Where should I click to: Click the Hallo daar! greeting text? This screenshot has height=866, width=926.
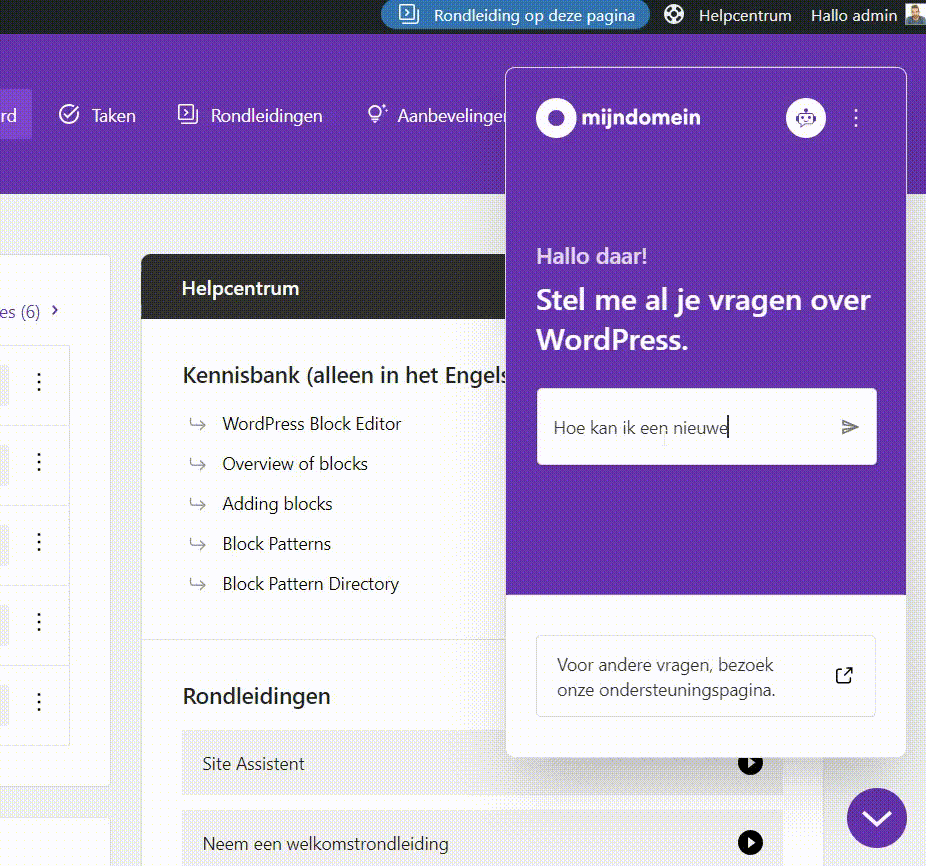[x=592, y=256]
